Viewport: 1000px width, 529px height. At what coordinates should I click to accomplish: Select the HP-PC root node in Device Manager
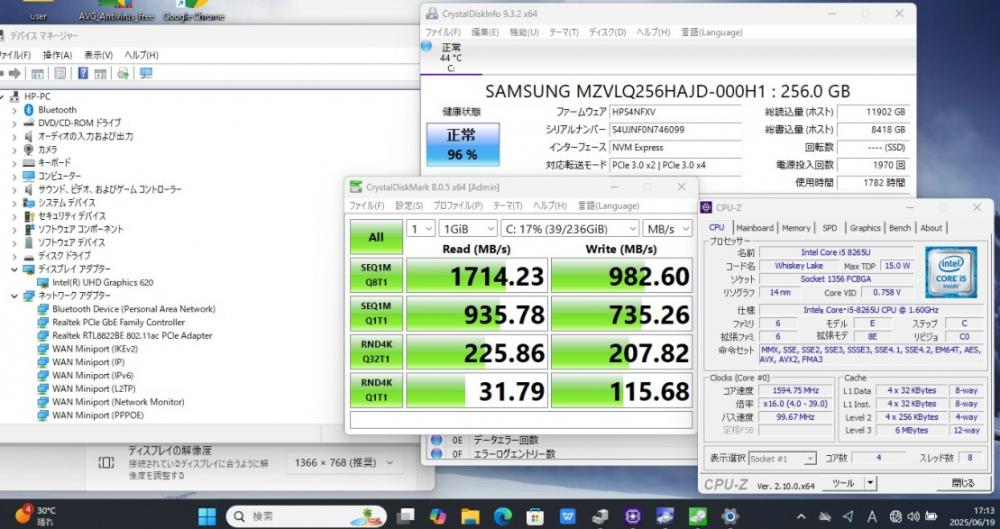pyautogui.click(x=37, y=96)
